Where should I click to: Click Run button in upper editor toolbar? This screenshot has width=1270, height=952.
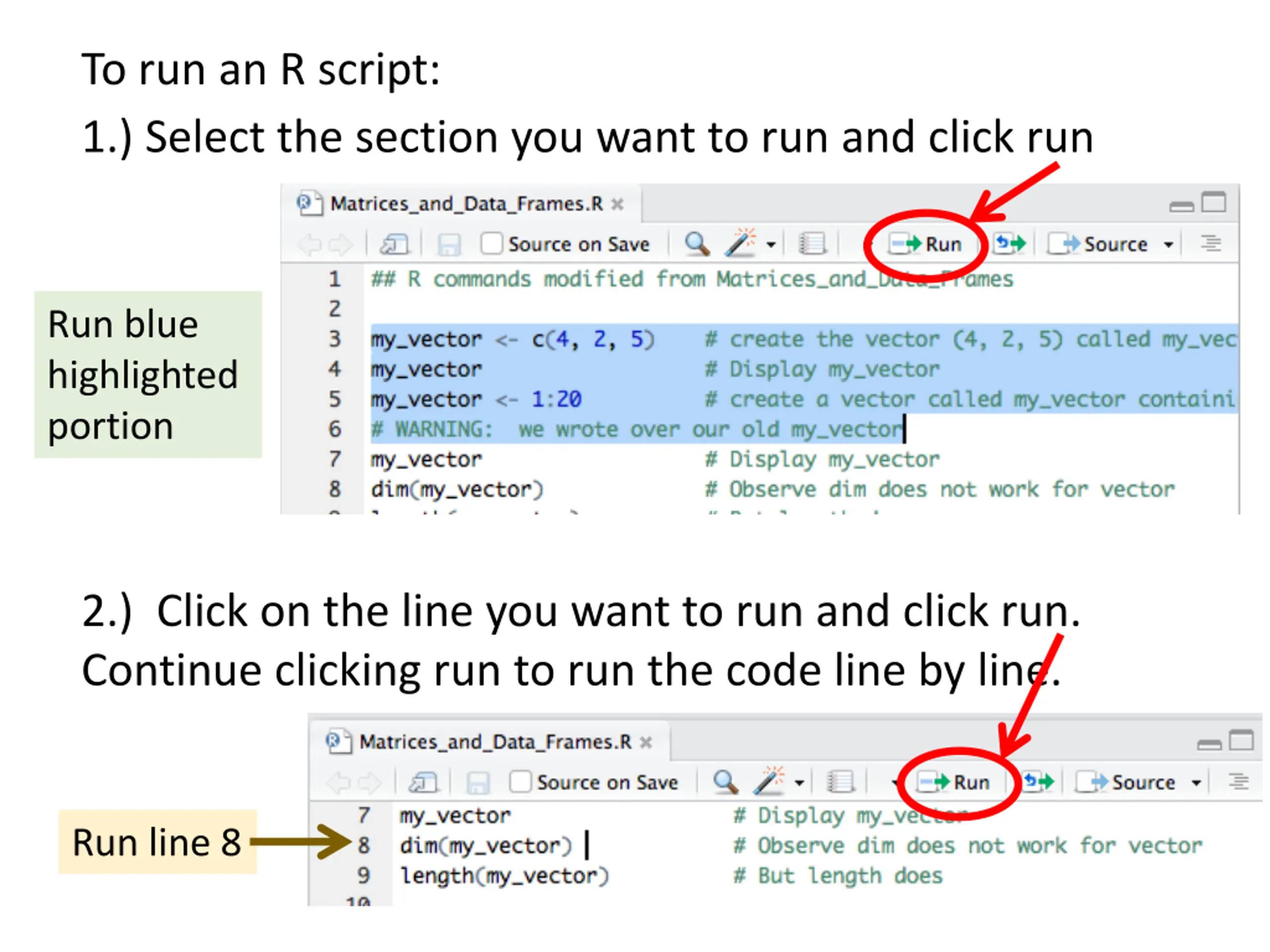click(926, 244)
